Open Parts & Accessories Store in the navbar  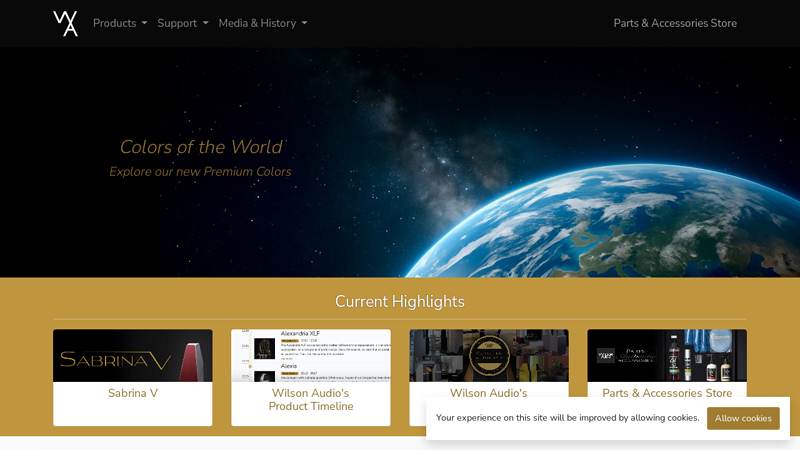tap(674, 23)
